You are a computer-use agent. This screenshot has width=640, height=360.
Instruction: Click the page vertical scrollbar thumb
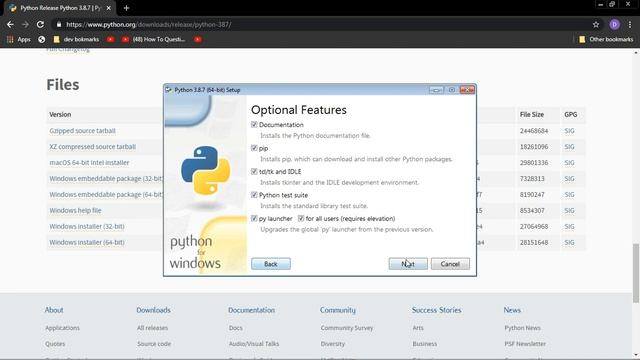tap(636, 273)
